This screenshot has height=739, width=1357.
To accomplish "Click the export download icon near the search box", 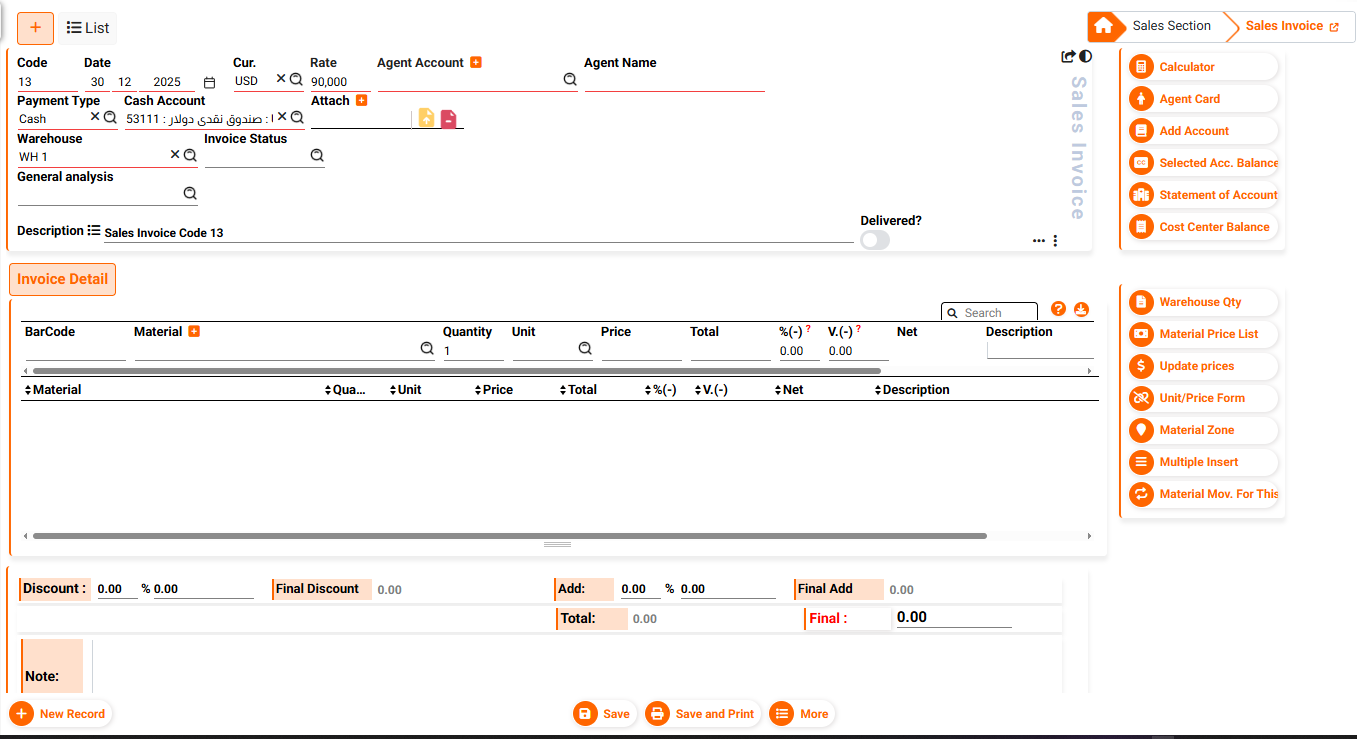I will click(x=1081, y=310).
